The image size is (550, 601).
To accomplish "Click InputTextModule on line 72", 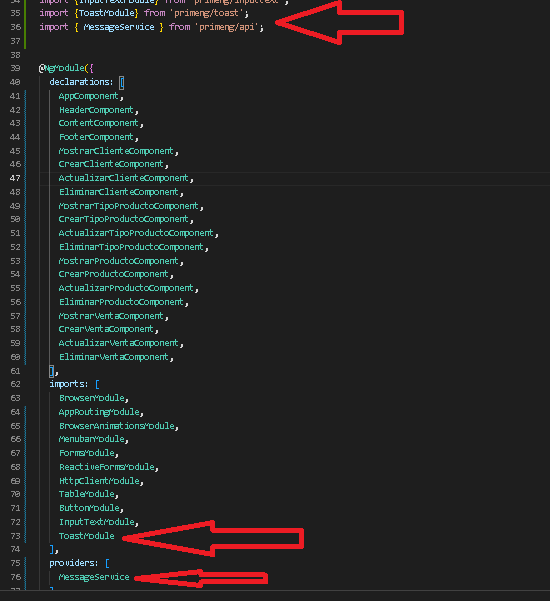I will point(96,522).
